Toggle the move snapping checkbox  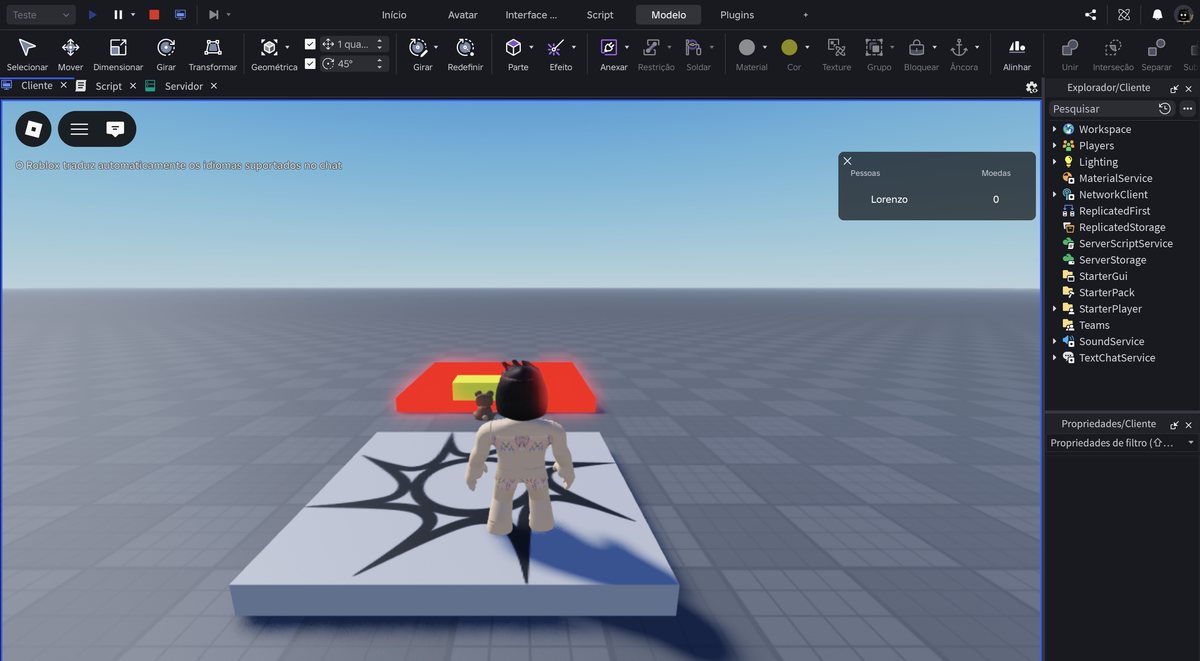coord(310,44)
